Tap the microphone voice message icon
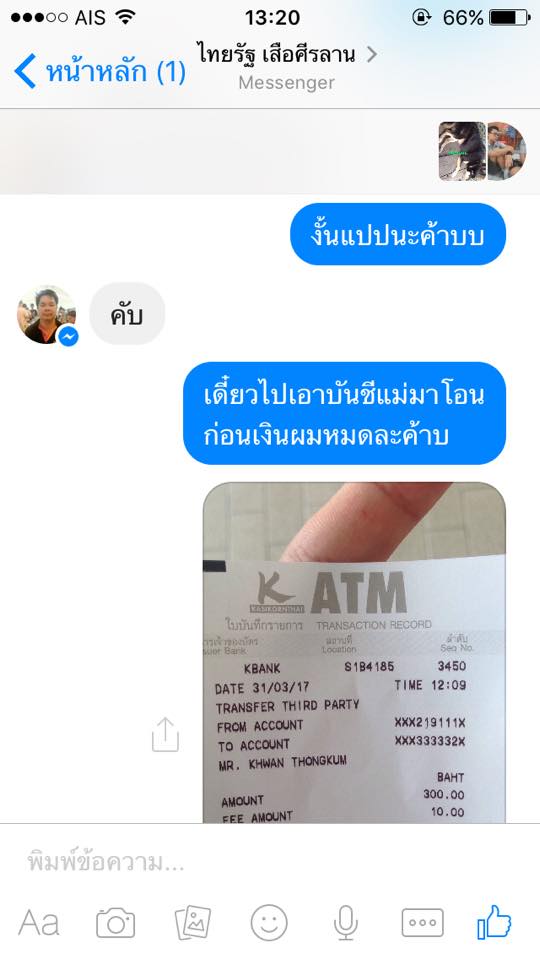The image size is (540, 960). point(346,923)
